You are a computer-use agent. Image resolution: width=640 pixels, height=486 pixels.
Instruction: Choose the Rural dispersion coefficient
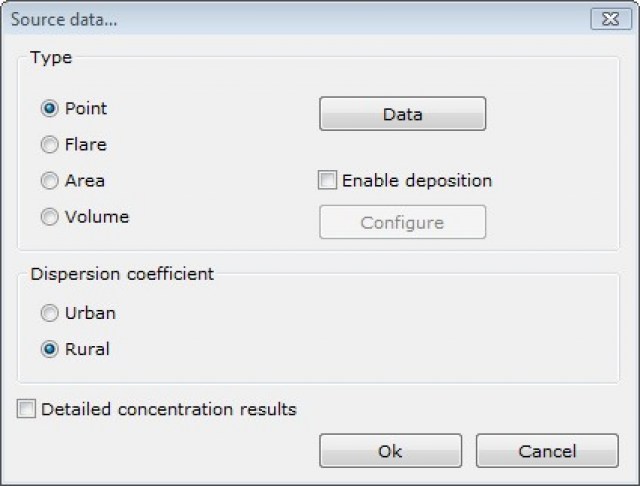tap(49, 349)
